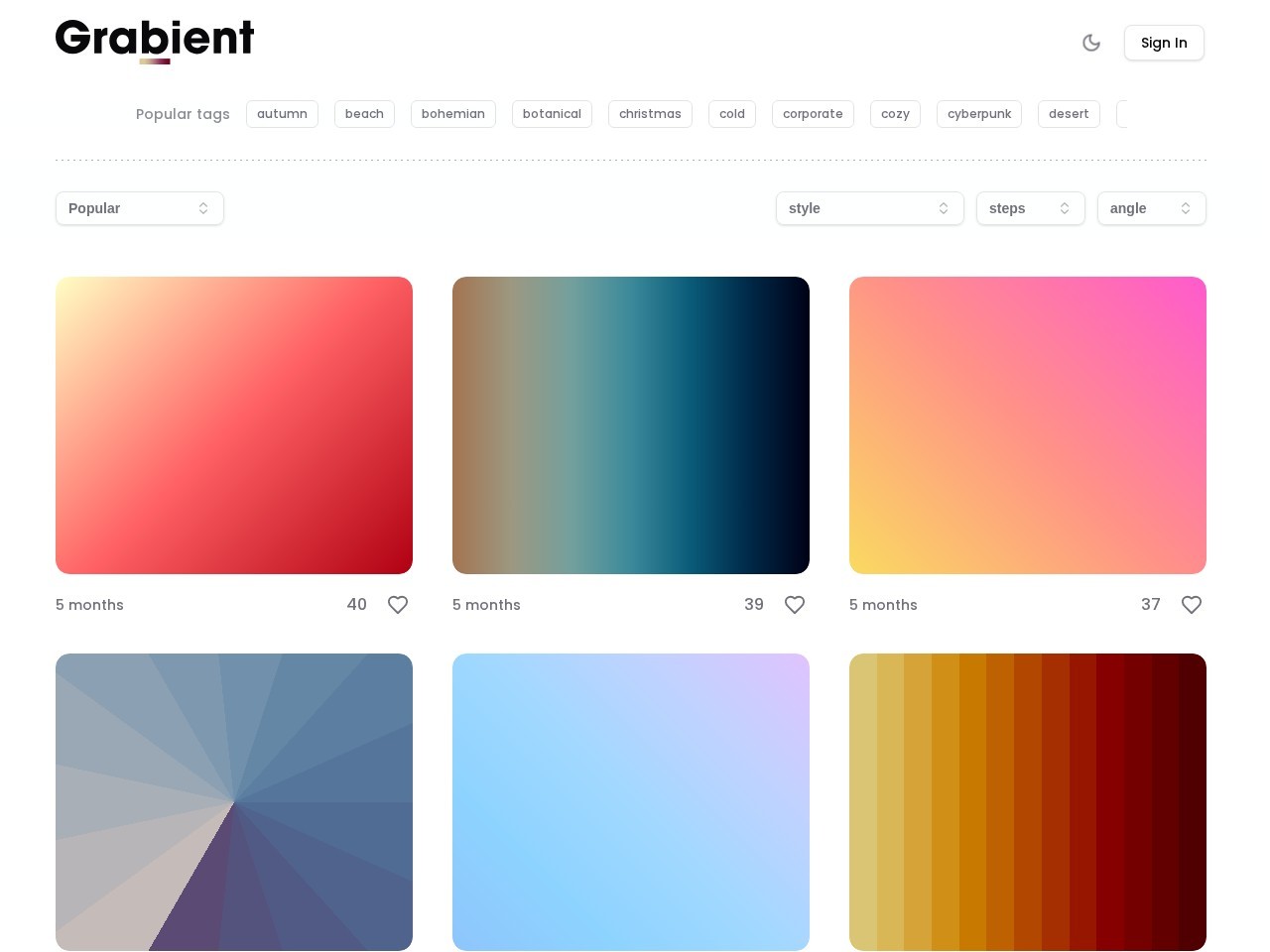
Task: Open the style dropdown
Action: [x=869, y=208]
